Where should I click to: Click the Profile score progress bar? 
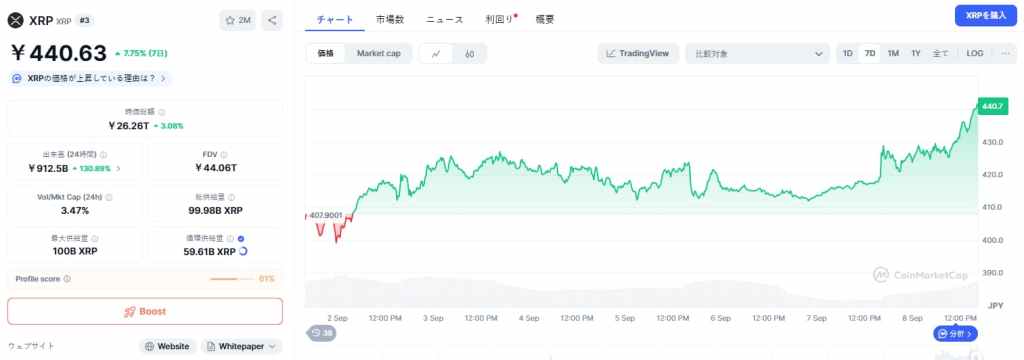point(232,279)
